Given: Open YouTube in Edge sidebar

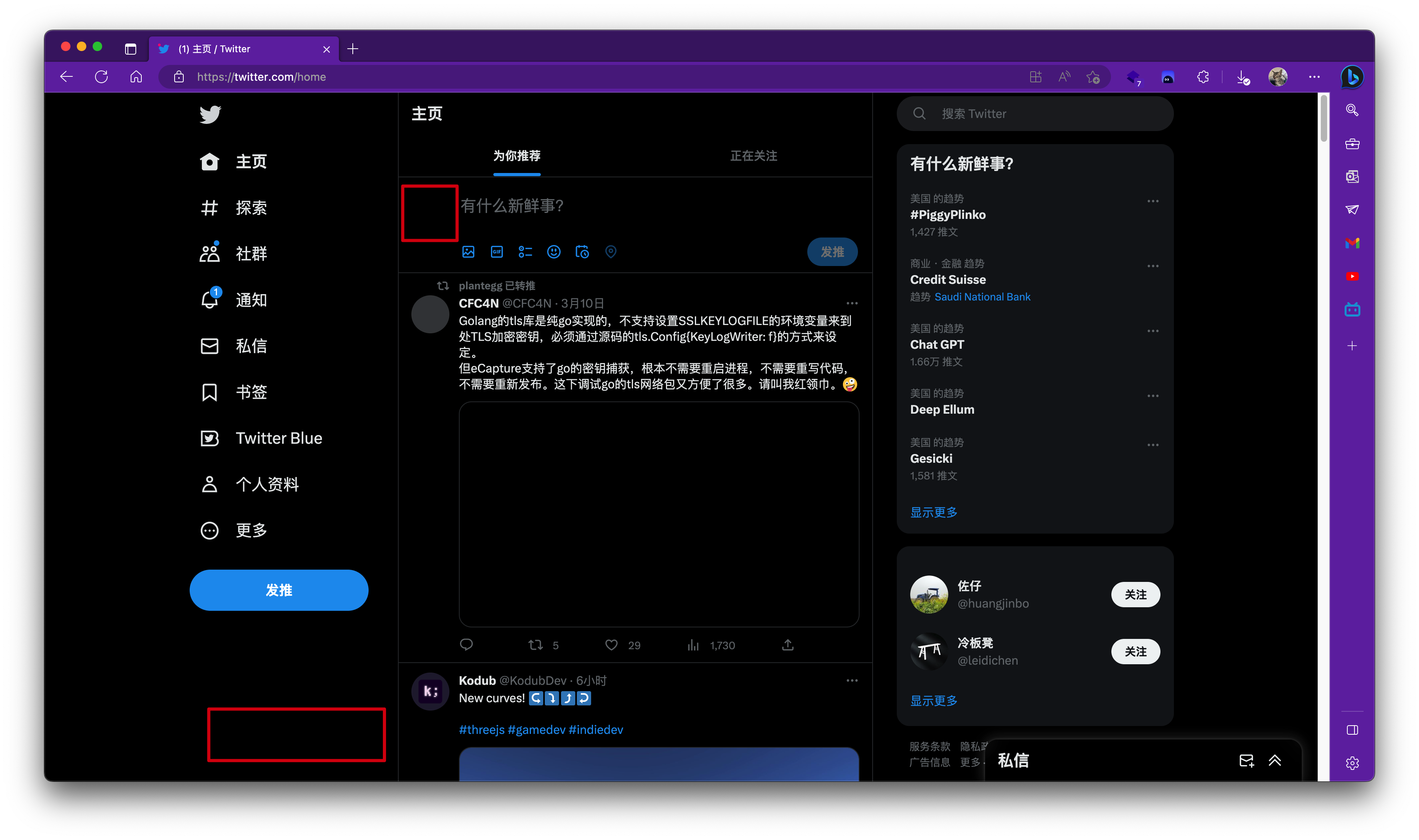Looking at the screenshot, I should [1352, 276].
